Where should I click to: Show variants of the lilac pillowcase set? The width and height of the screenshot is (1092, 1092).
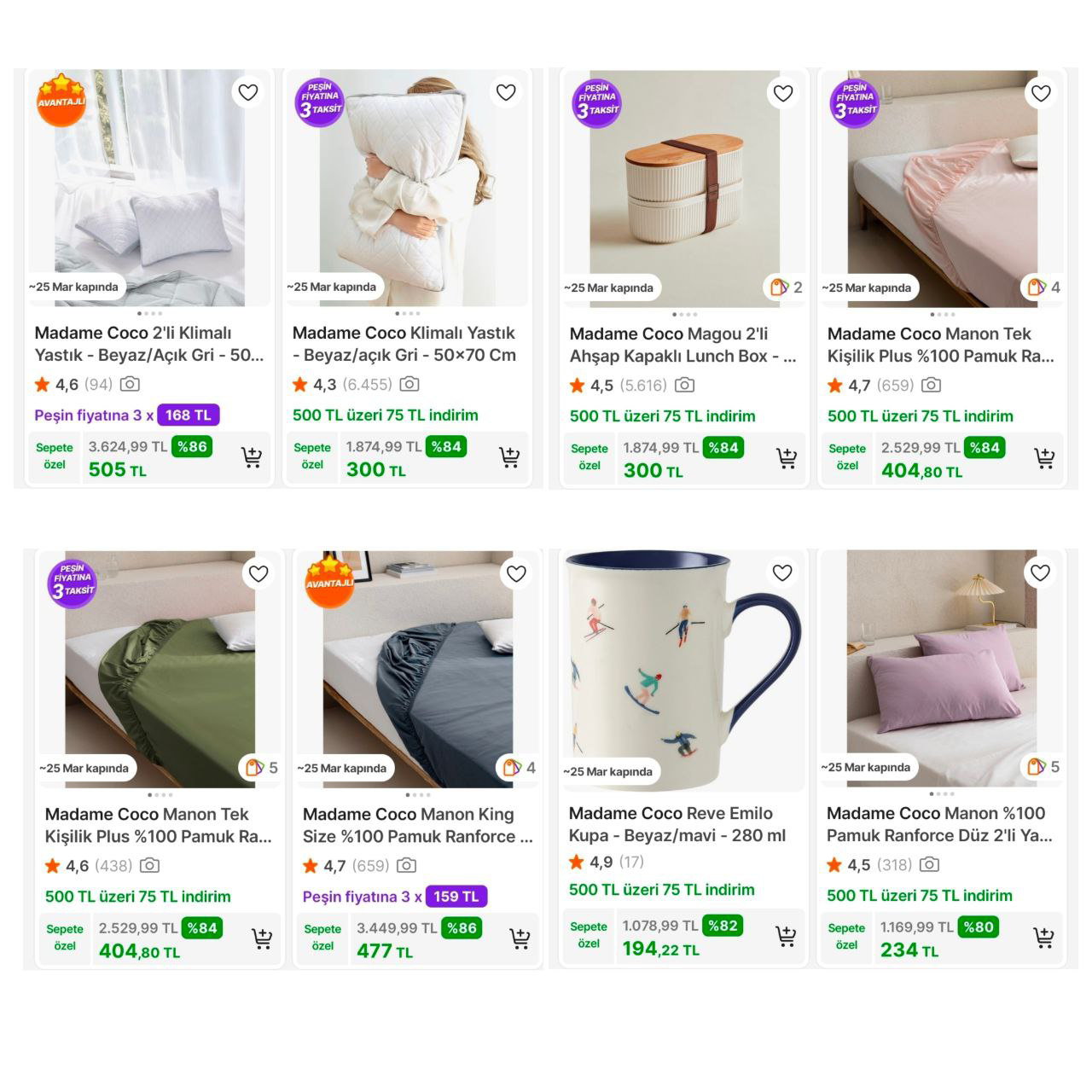coord(1043,767)
